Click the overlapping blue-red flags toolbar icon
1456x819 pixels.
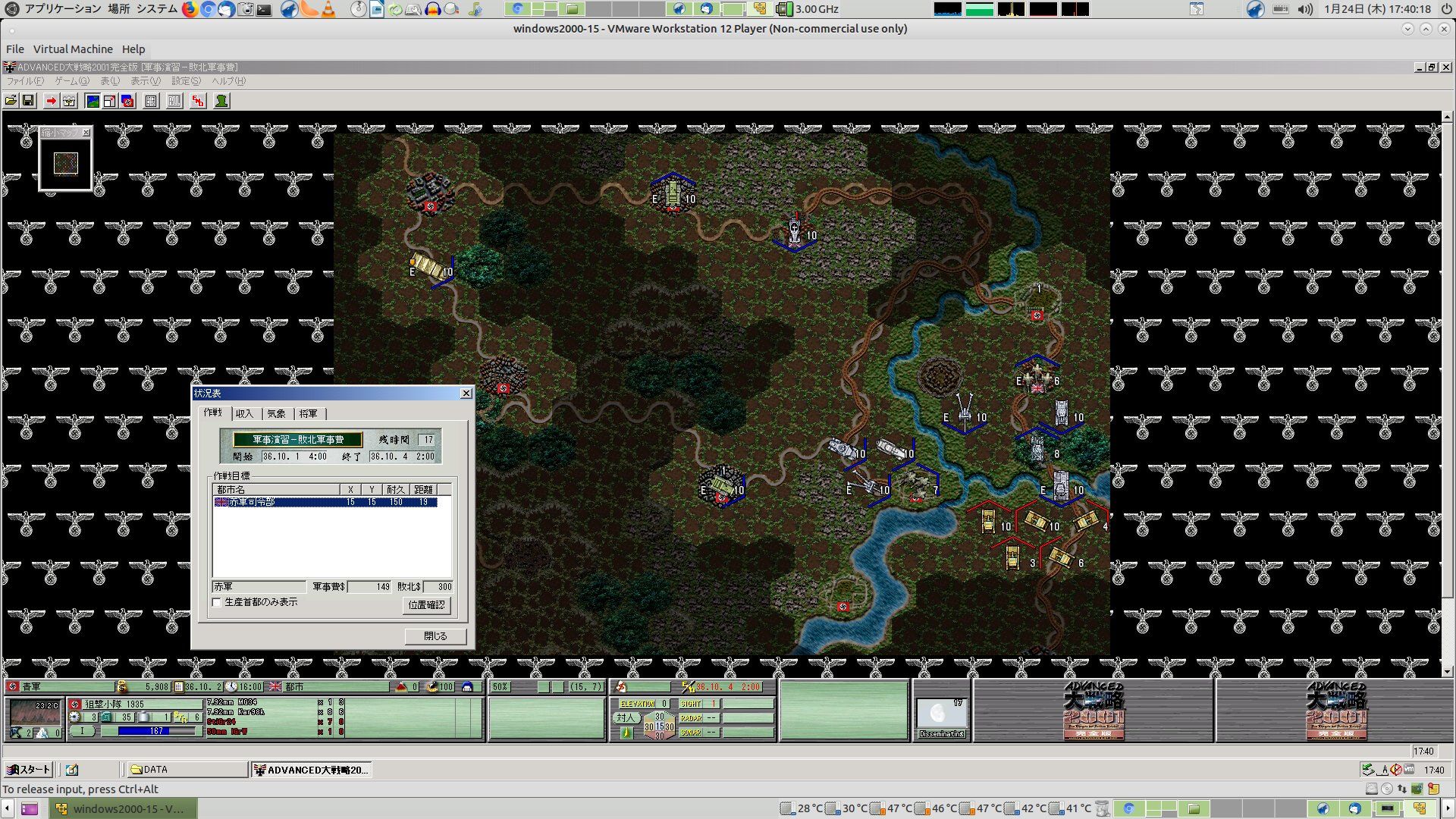click(127, 101)
